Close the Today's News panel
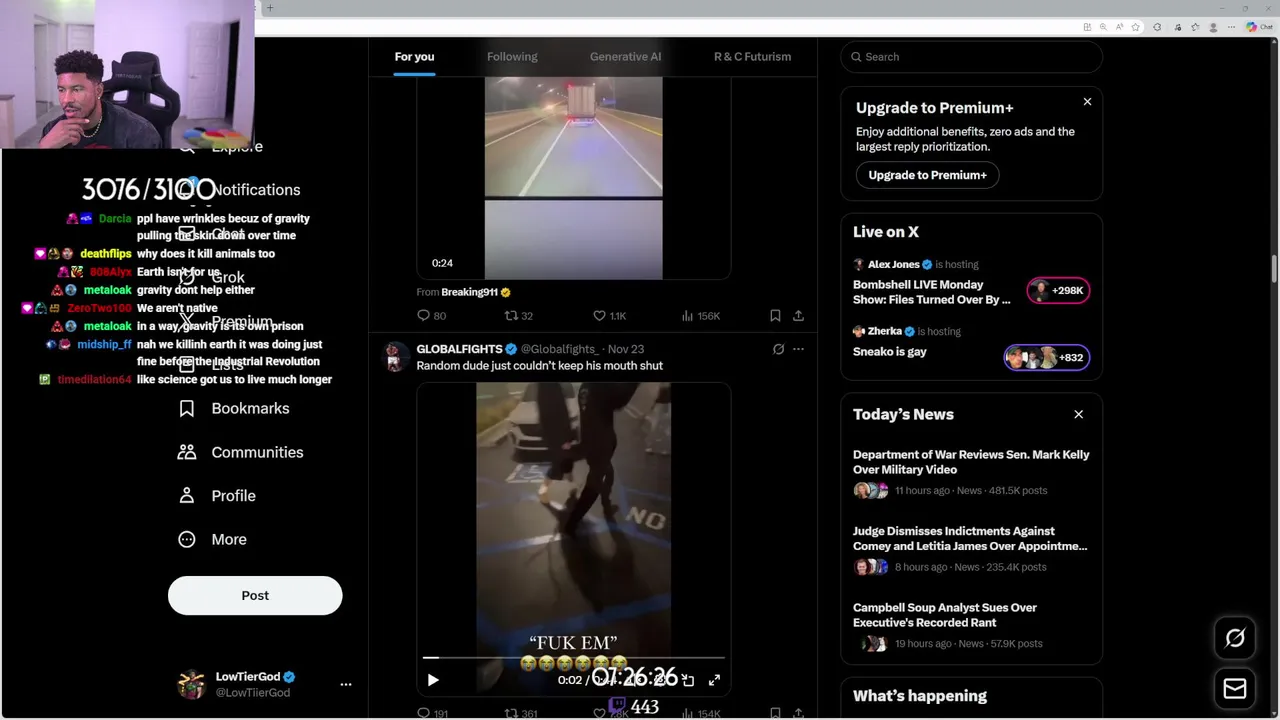Viewport: 1280px width, 720px height. (x=1078, y=414)
